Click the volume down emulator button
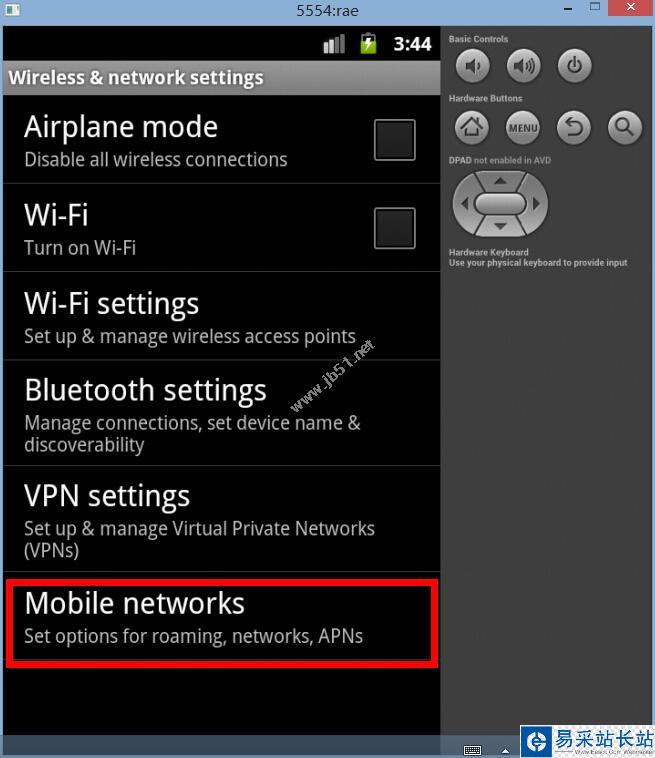Screen dimensions: 655x758 coord(472,66)
